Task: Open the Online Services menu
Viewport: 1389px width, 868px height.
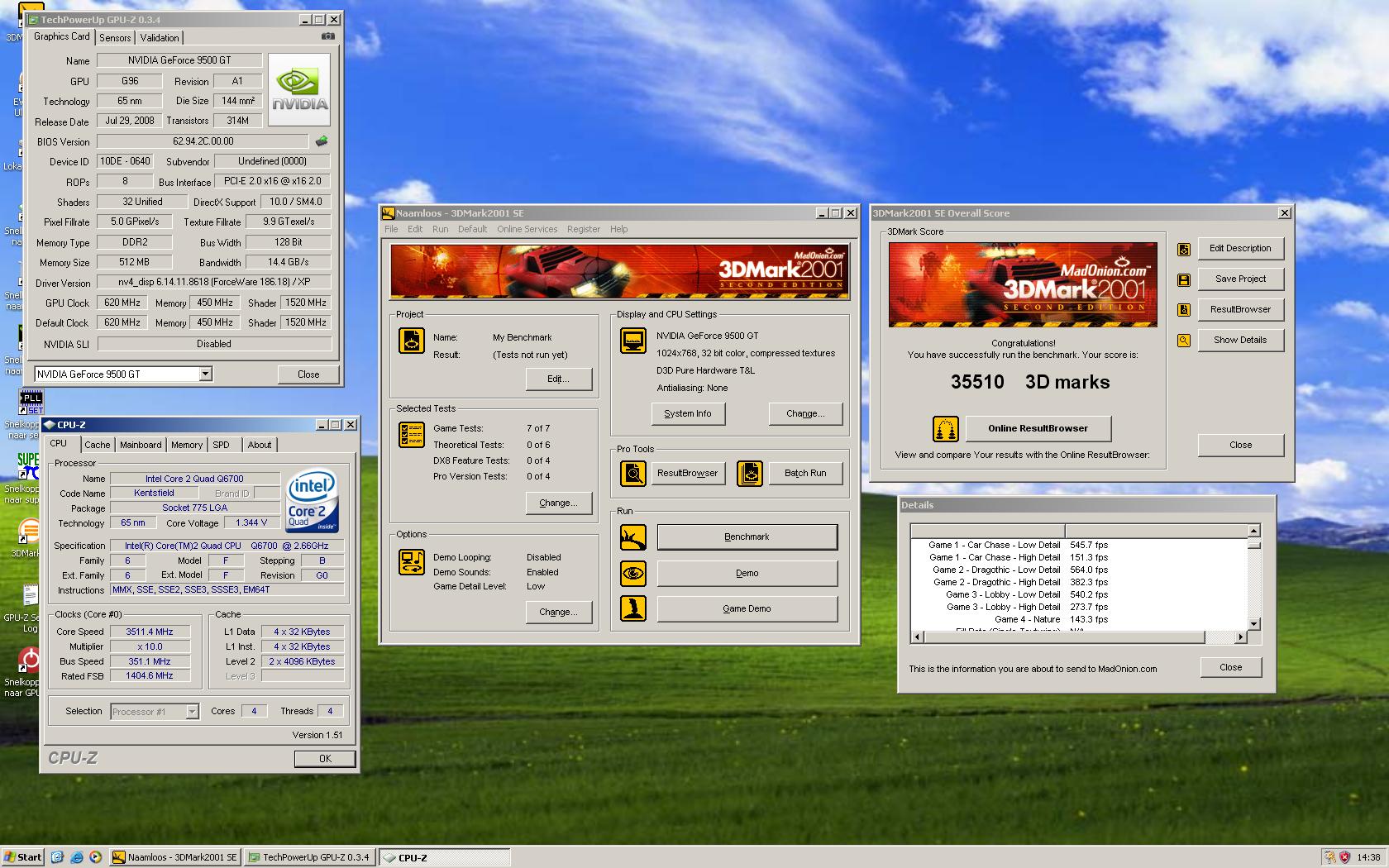Action: [527, 230]
